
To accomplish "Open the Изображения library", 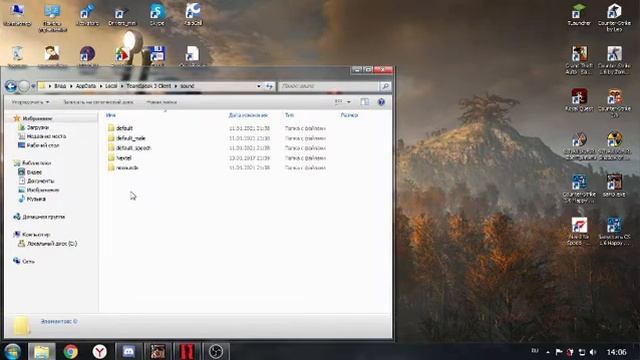I will pyautogui.click(x=42, y=190).
